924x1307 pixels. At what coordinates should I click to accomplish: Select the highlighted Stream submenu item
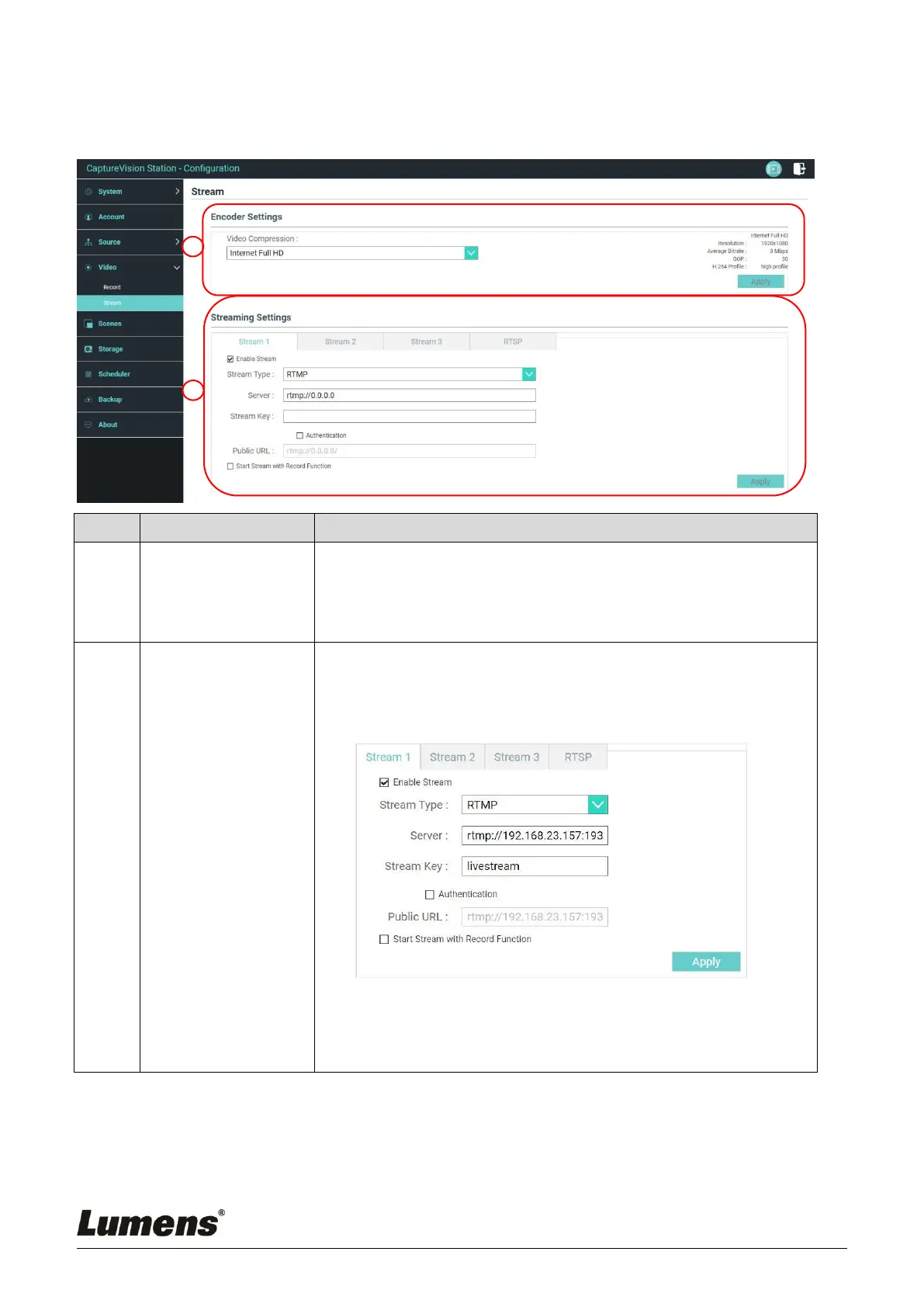tap(130, 303)
